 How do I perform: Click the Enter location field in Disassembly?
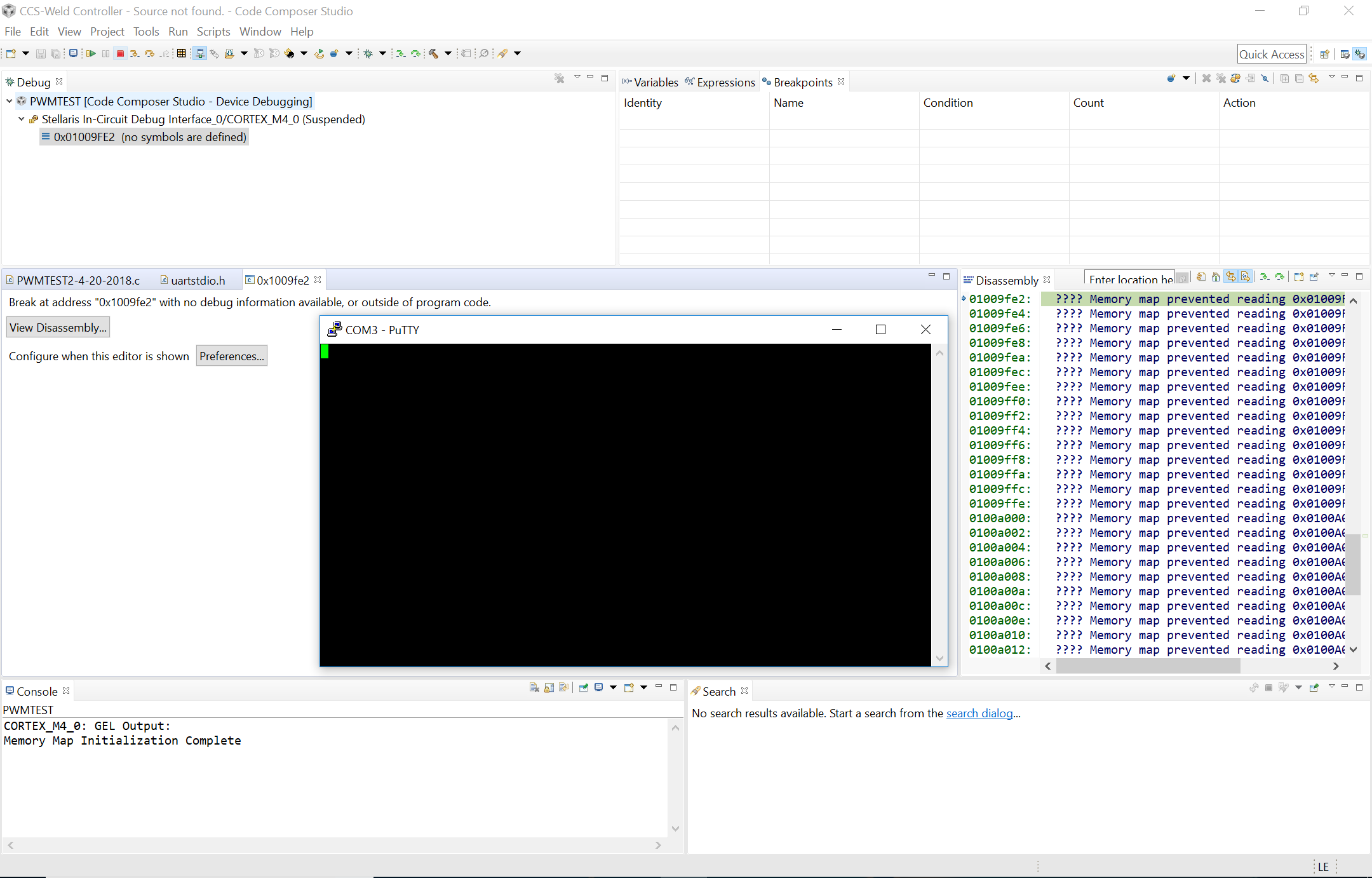click(1129, 279)
